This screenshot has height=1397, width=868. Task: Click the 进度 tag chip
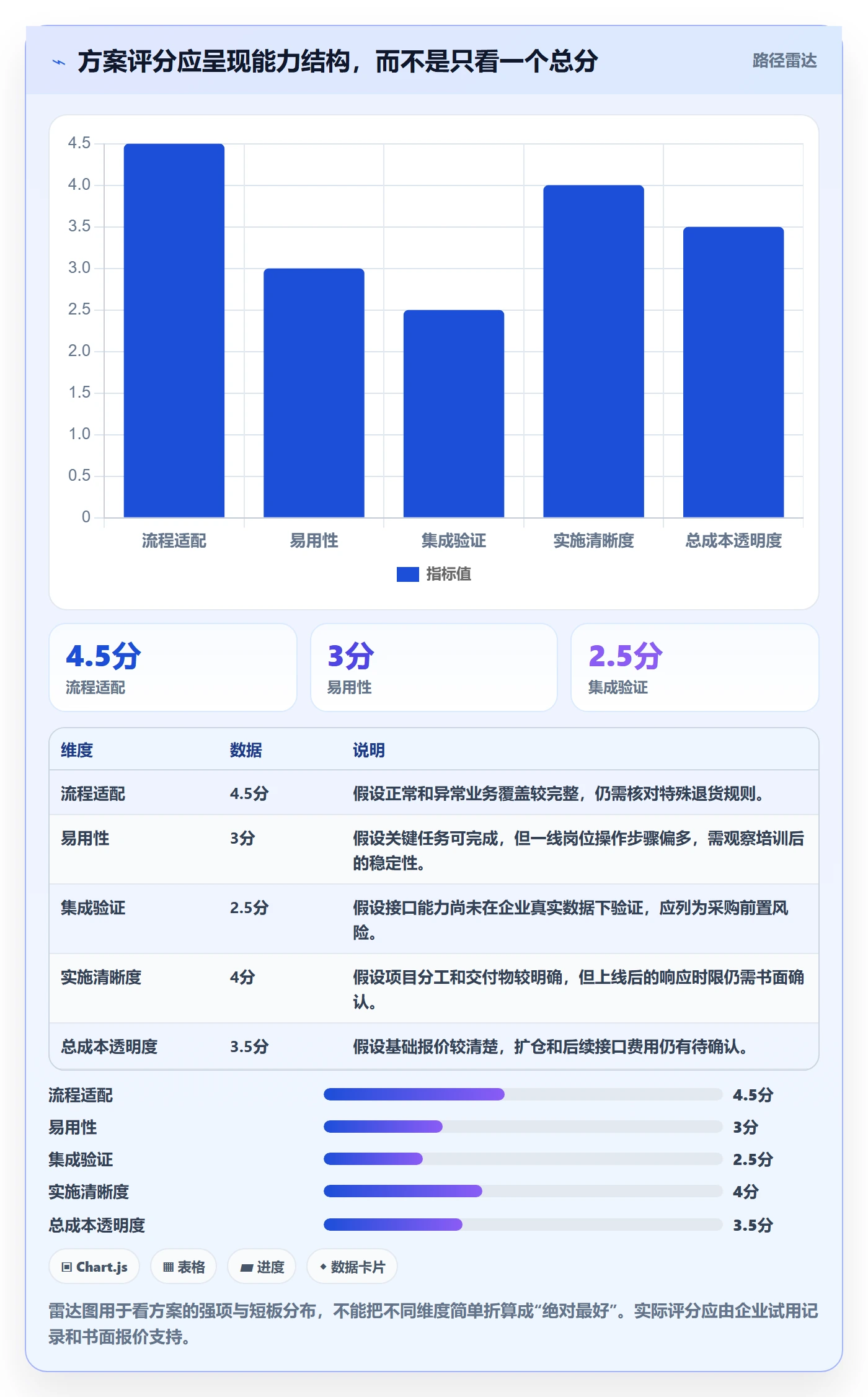pos(262,1267)
